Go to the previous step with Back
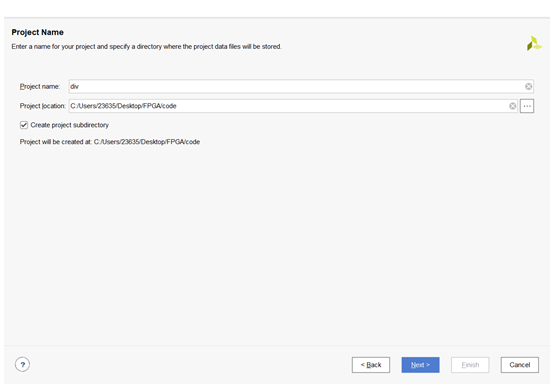Screen dimensions: 554x388 pyautogui.click(x=371, y=365)
